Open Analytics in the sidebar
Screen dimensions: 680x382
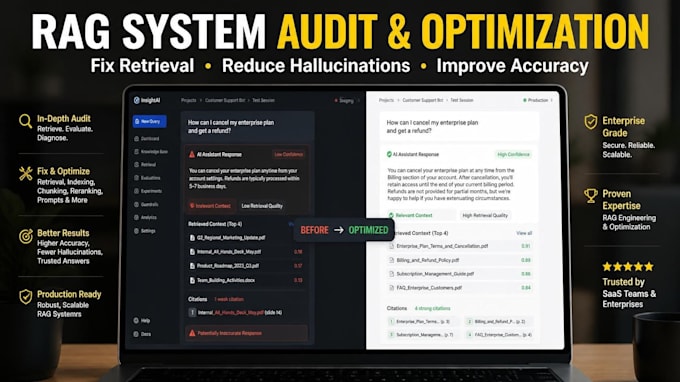coord(145,217)
